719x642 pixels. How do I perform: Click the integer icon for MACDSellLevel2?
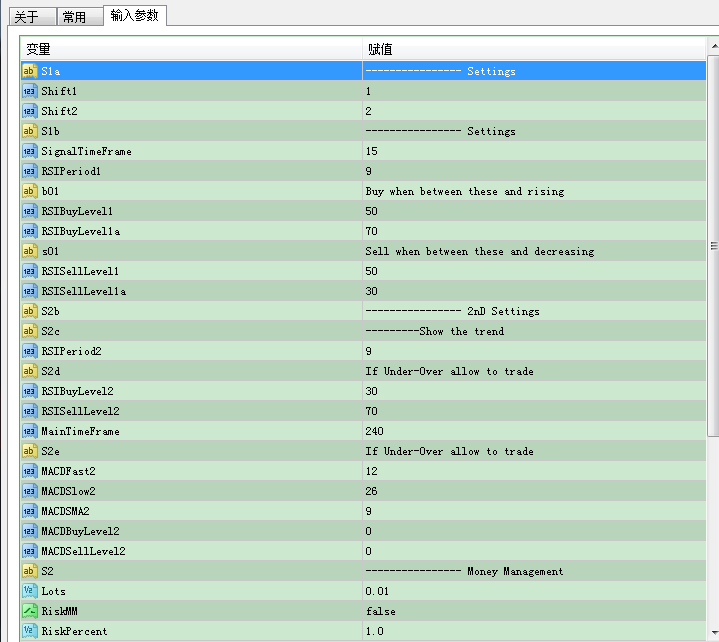point(29,551)
